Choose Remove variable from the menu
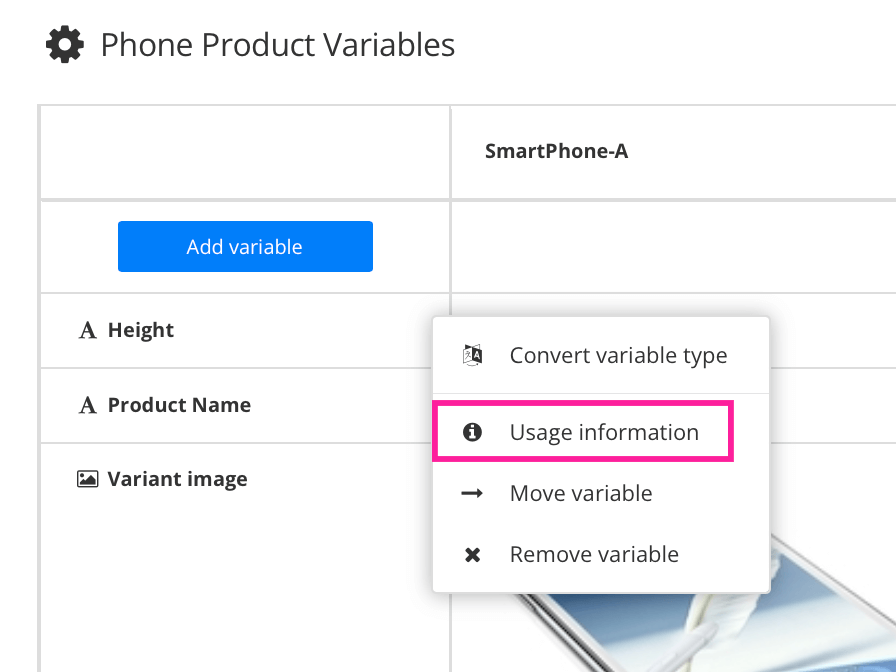The image size is (896, 672). tap(594, 554)
